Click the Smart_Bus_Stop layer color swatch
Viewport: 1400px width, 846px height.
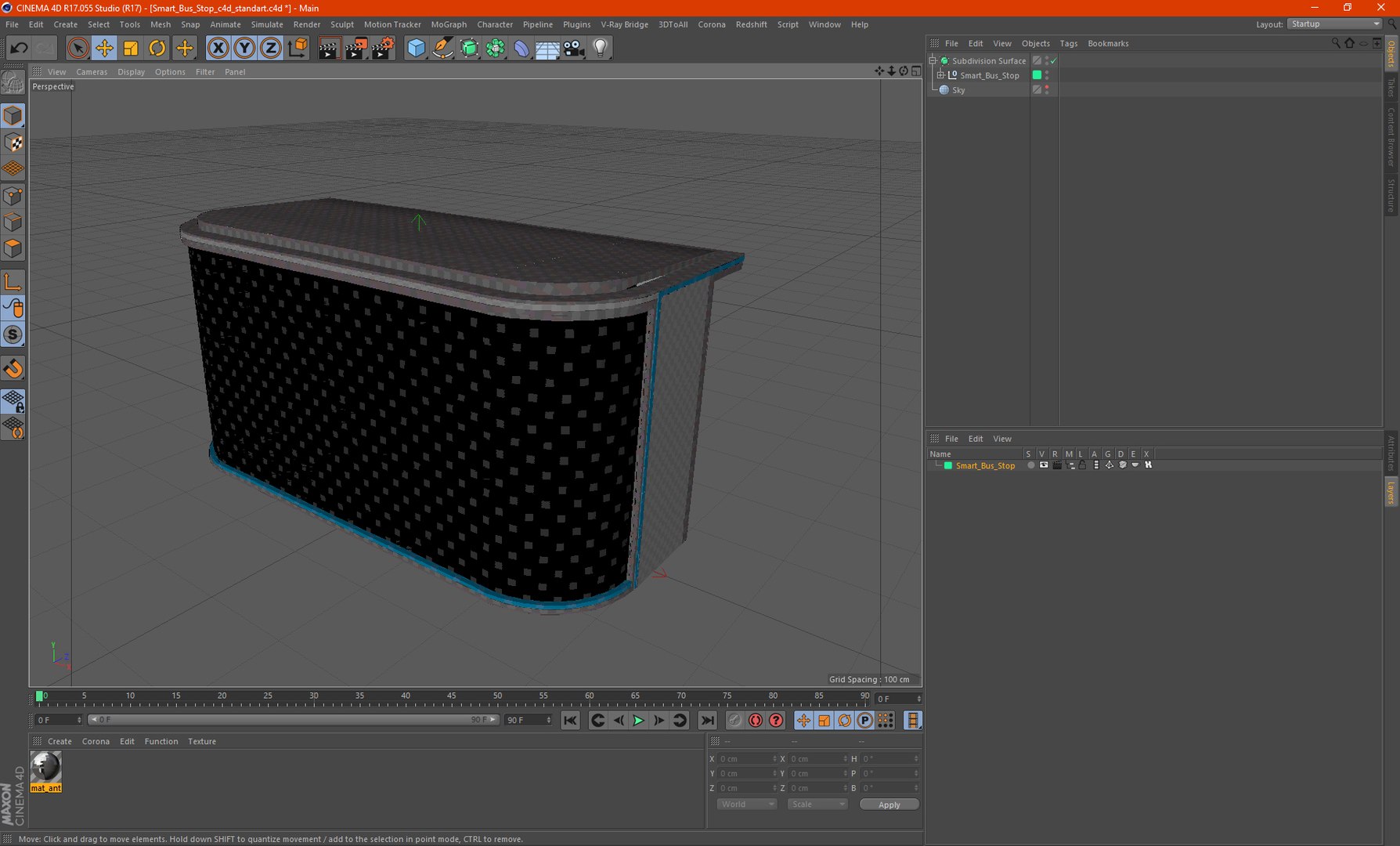click(947, 466)
